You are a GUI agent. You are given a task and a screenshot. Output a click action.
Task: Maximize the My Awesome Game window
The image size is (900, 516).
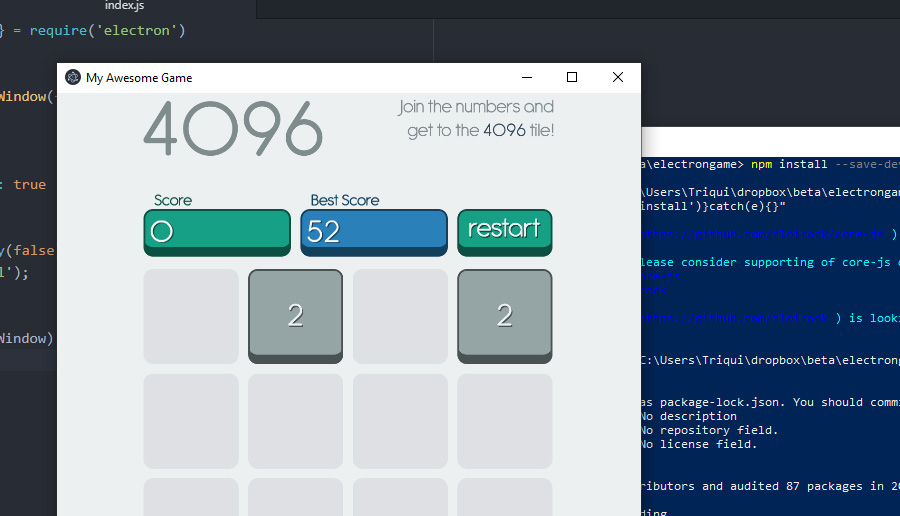coord(572,77)
